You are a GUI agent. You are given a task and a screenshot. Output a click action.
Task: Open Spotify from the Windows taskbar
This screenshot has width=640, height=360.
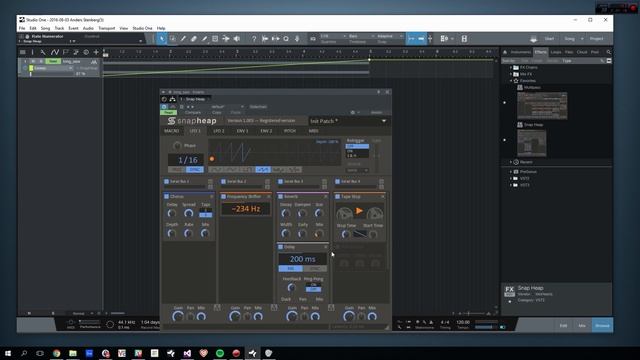[x=220, y=353]
